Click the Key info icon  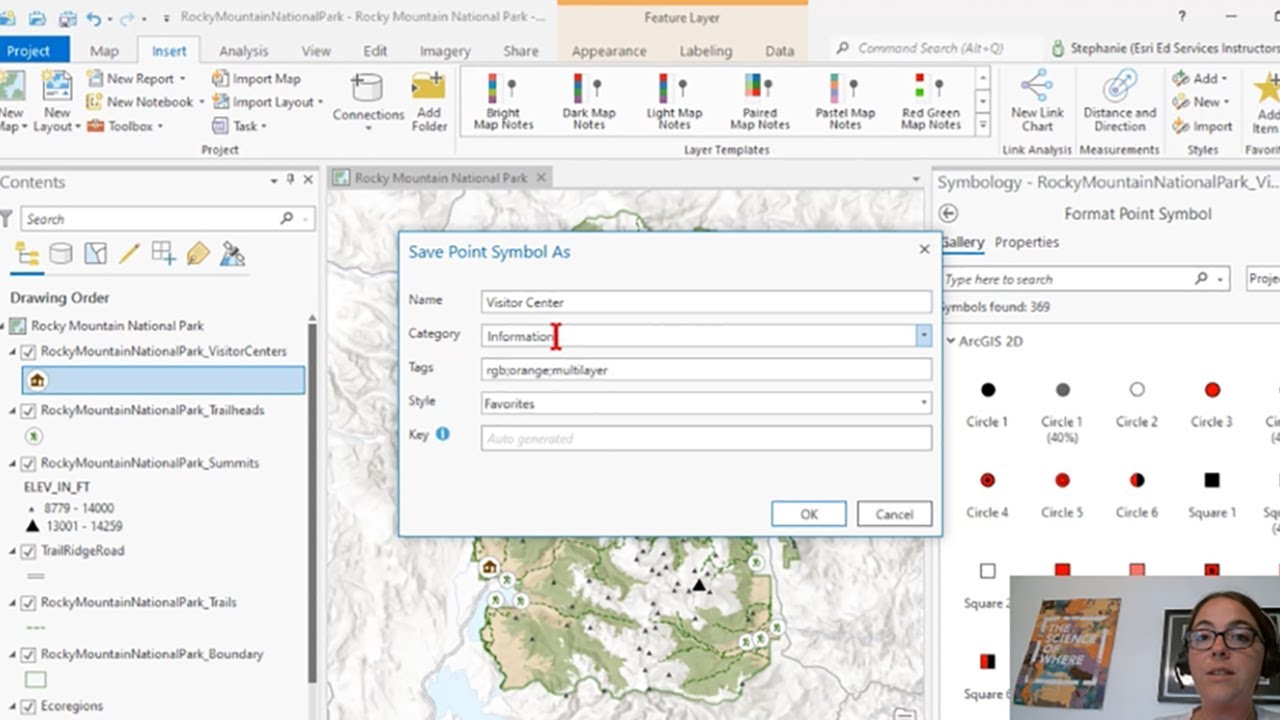coord(442,434)
